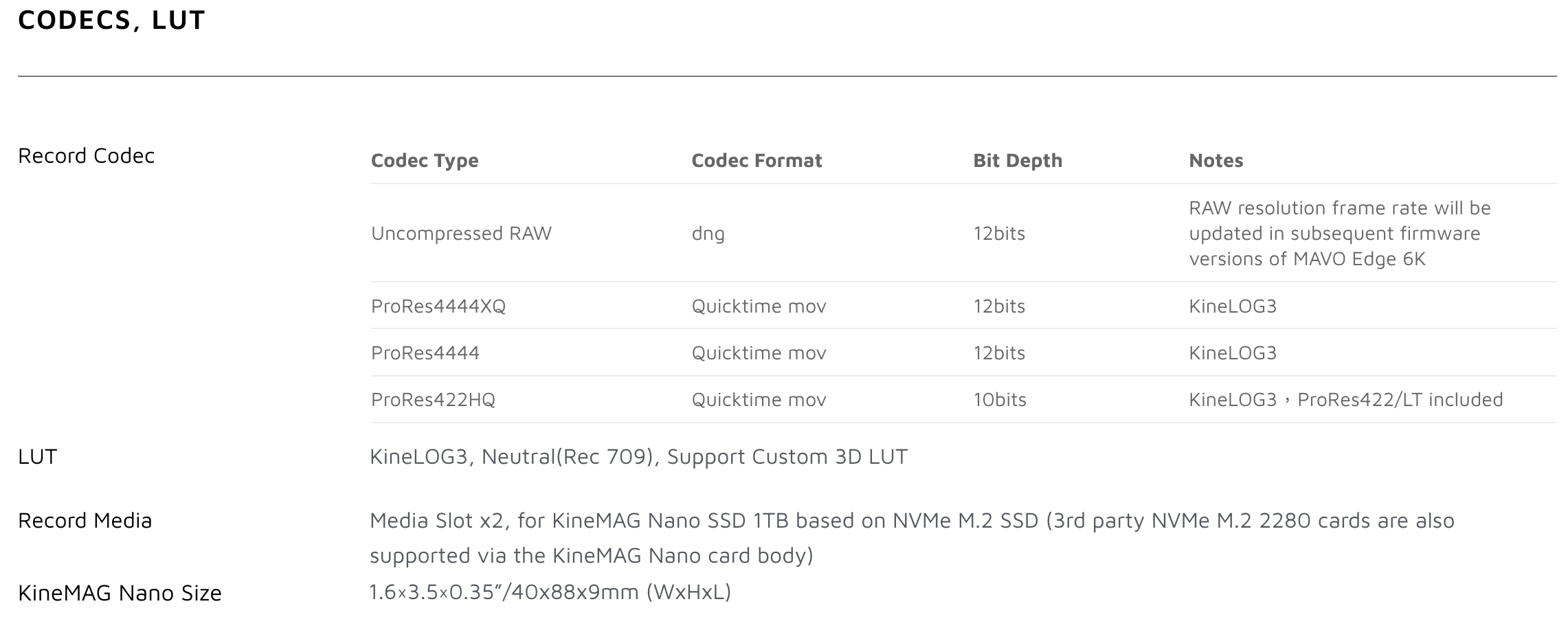This screenshot has width=1568, height=617.
Task: Click the LUT row label
Action: (37, 457)
